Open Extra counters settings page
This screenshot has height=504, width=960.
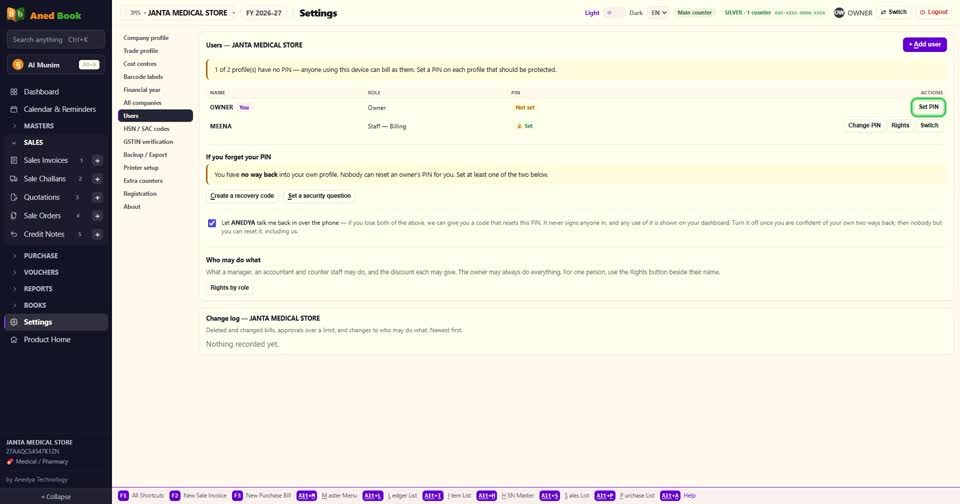pyautogui.click(x=155, y=181)
